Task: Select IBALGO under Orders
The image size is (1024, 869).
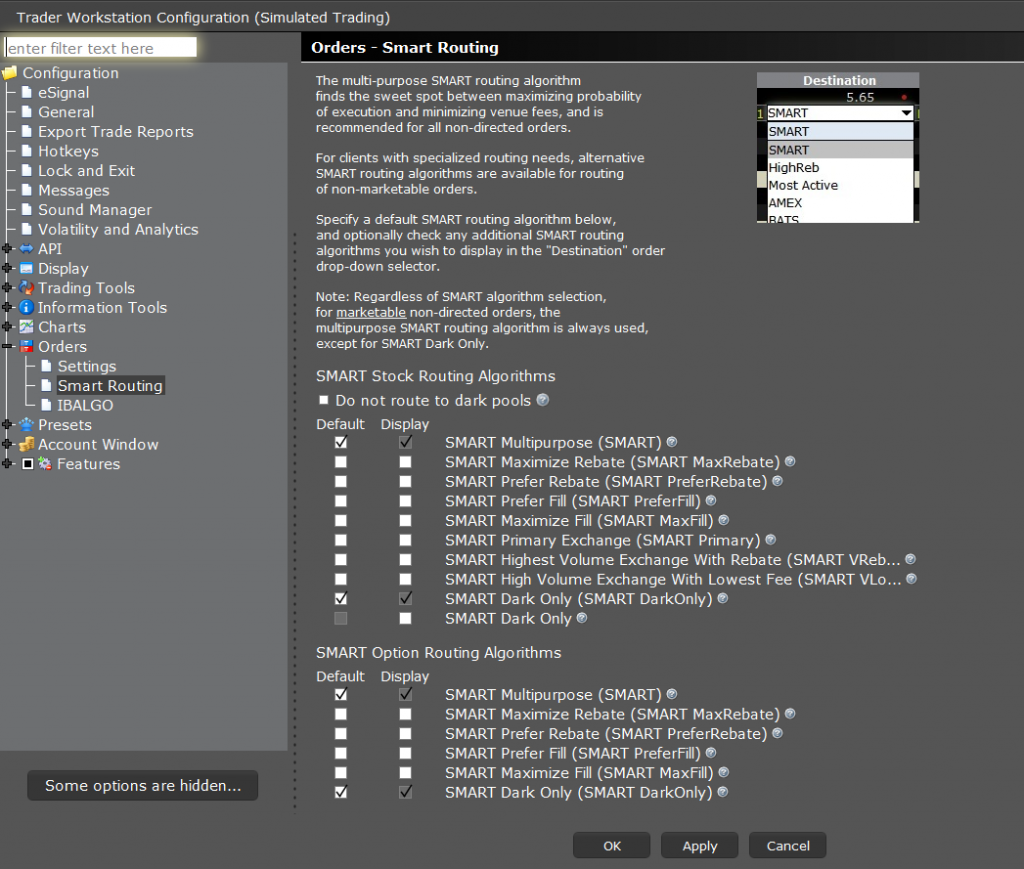Action: (x=85, y=405)
